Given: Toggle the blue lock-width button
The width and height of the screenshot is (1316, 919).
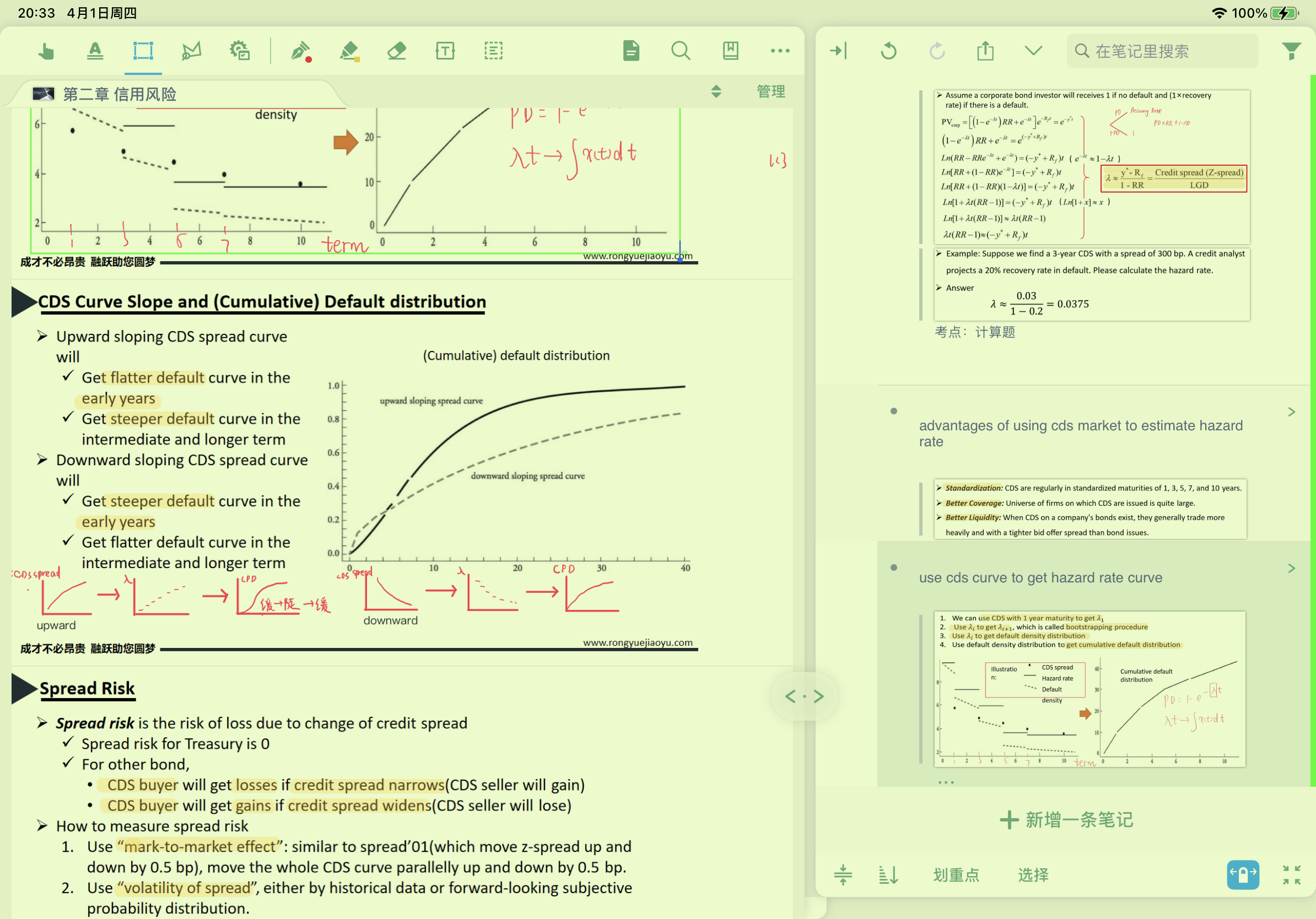Looking at the screenshot, I should pos(1243,875).
